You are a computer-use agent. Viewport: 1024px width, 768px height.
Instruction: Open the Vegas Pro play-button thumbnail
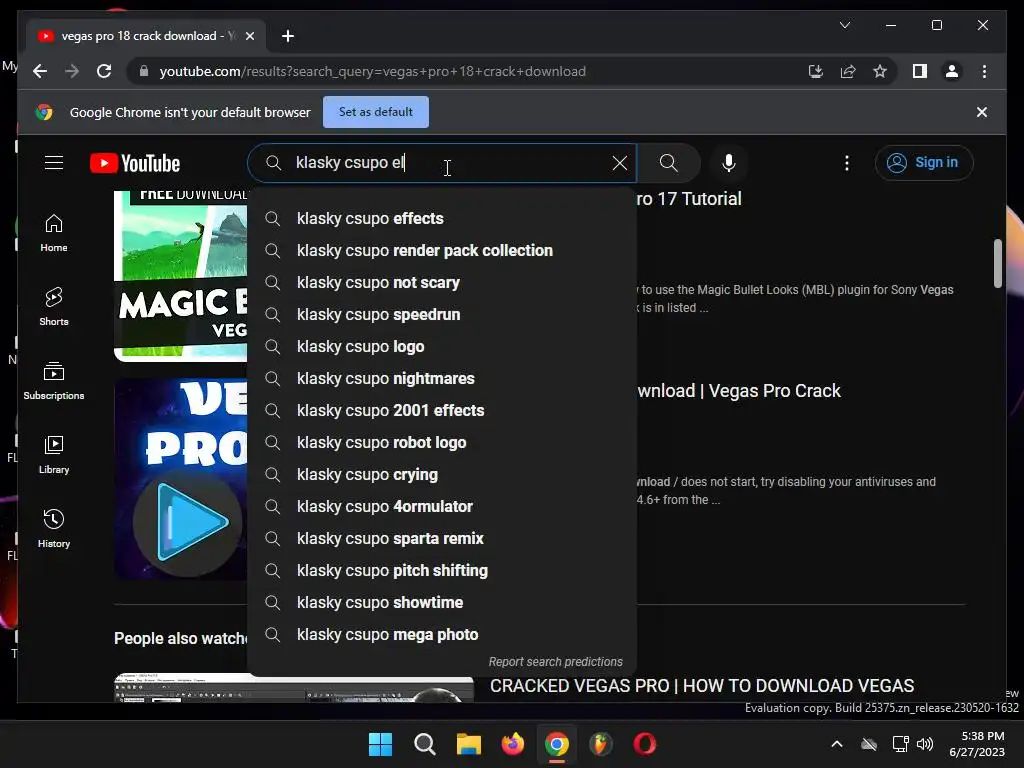click(181, 479)
